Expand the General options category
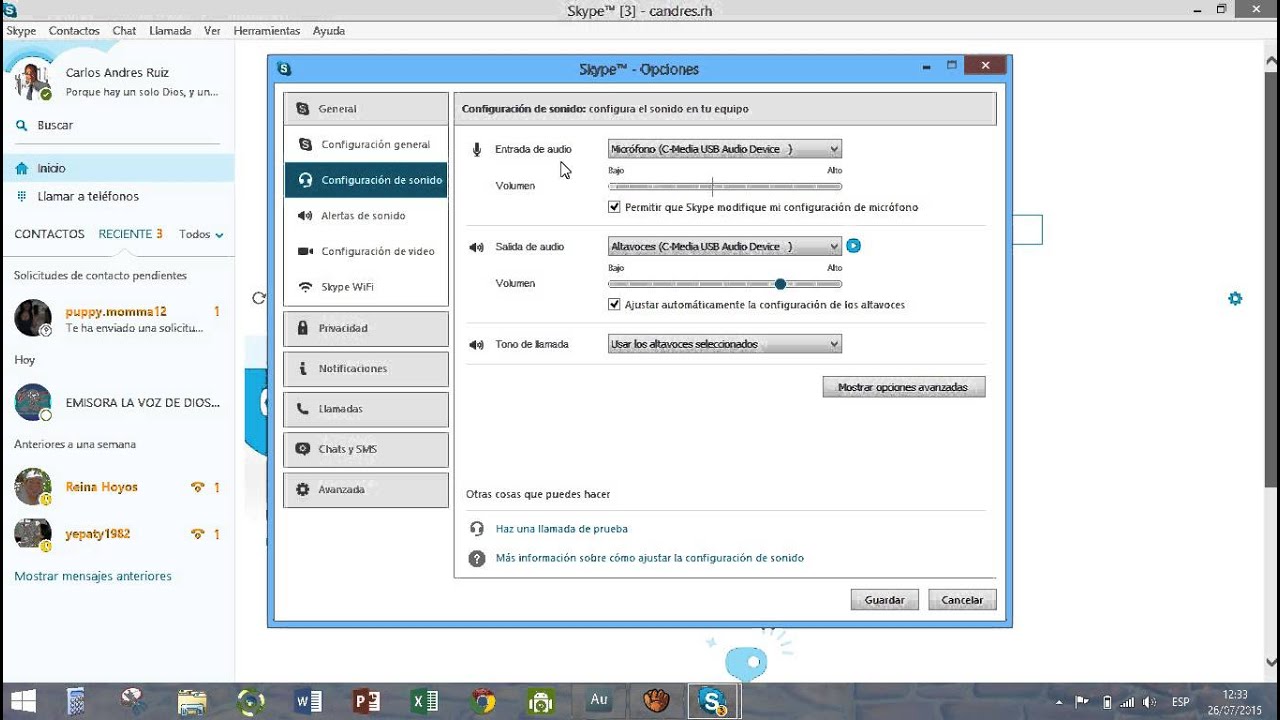Screen dimensions: 1280x720 (x=366, y=109)
